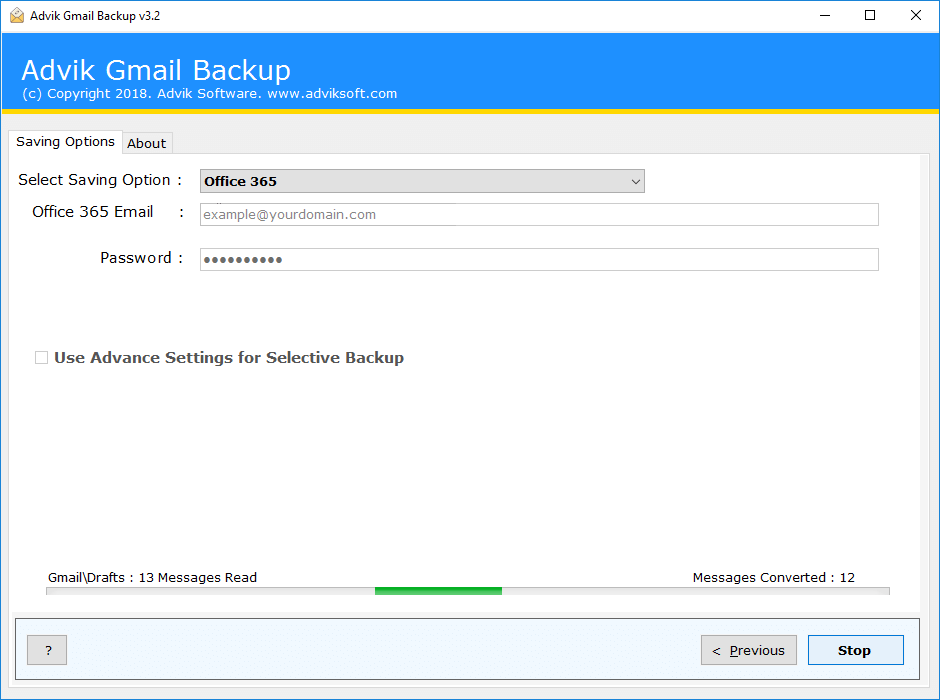
Task: Click the Stop button
Action: tap(855, 650)
